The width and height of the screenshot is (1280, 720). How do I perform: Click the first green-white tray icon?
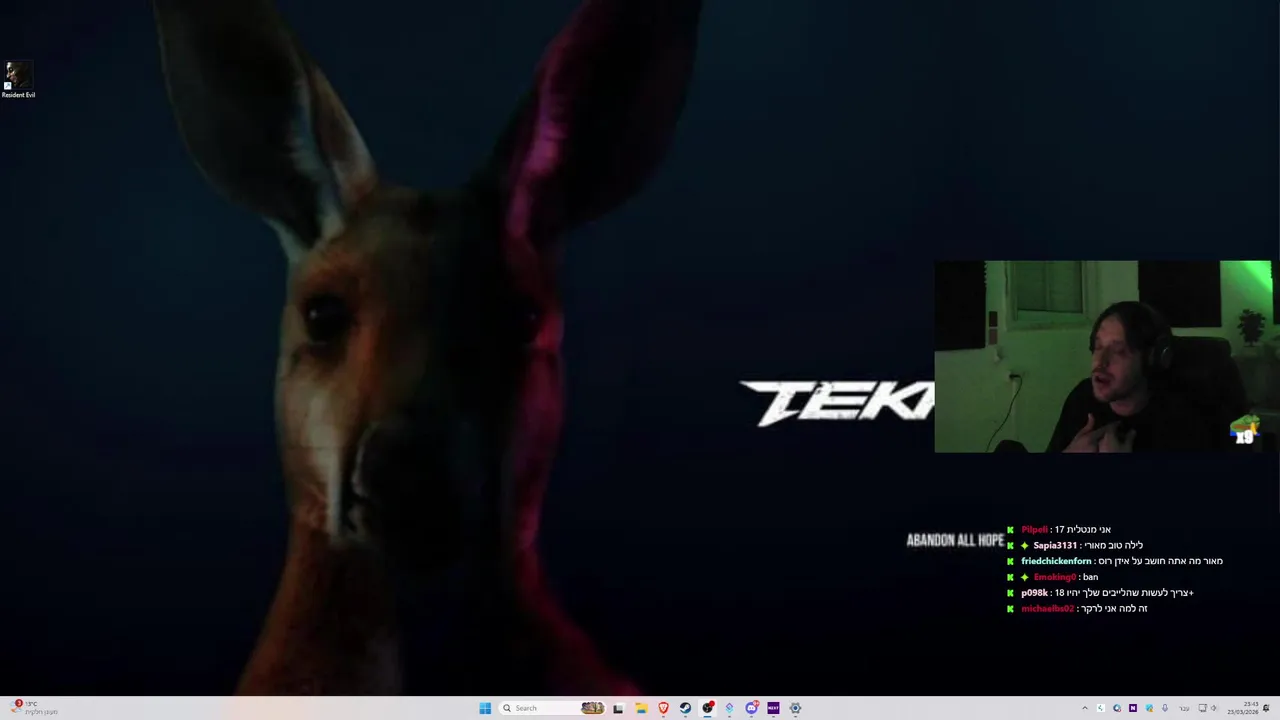click(x=1101, y=708)
